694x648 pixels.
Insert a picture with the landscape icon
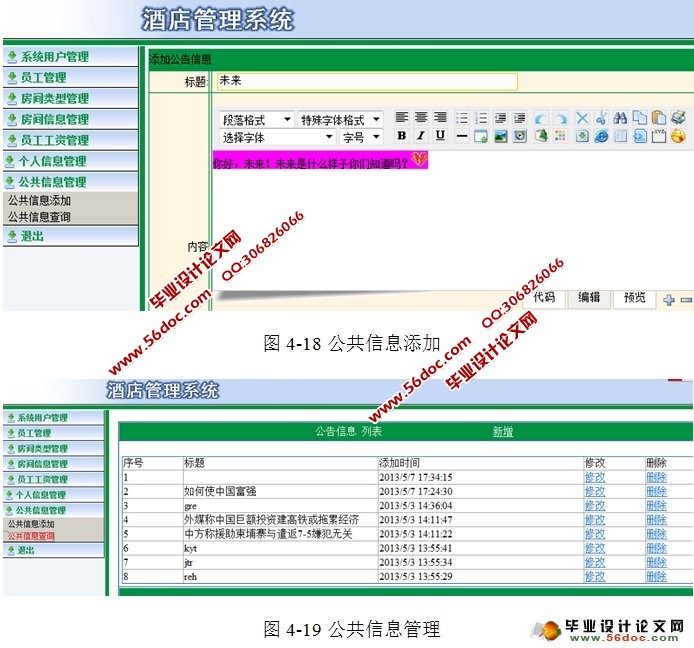pos(500,136)
